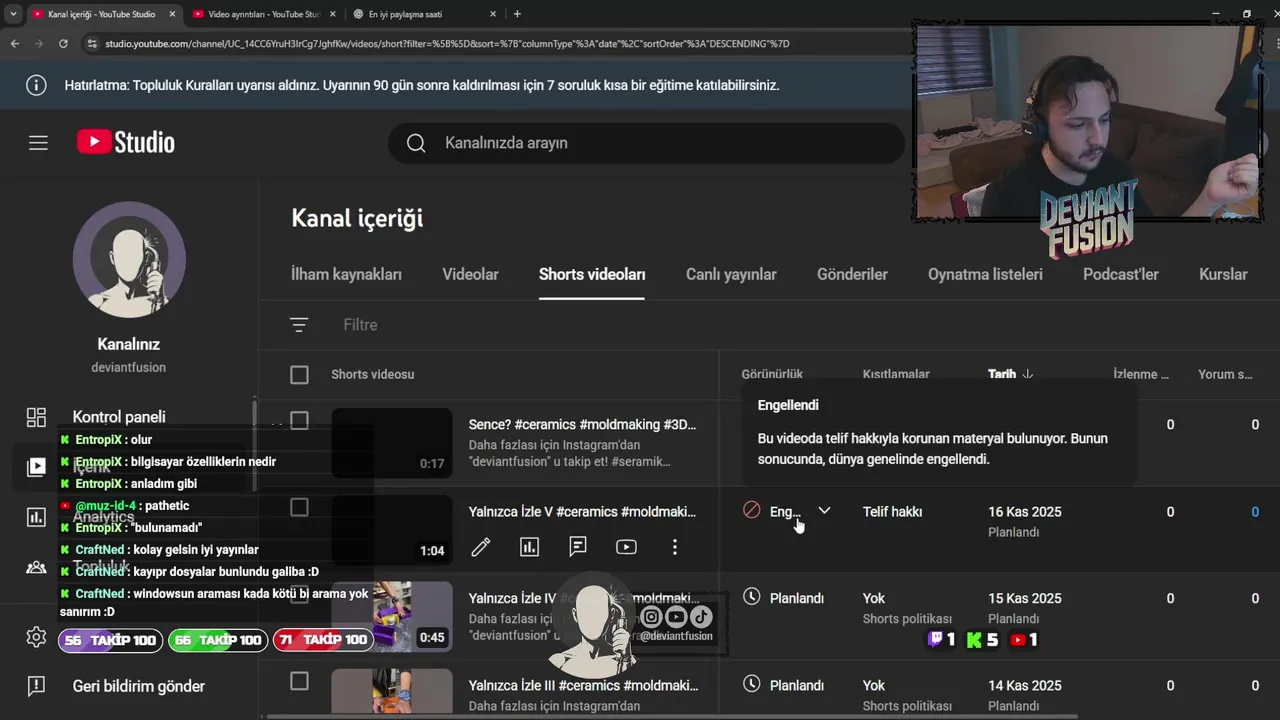Open video title Yalnızca İzle V
The image size is (1280, 720).
(x=582, y=511)
